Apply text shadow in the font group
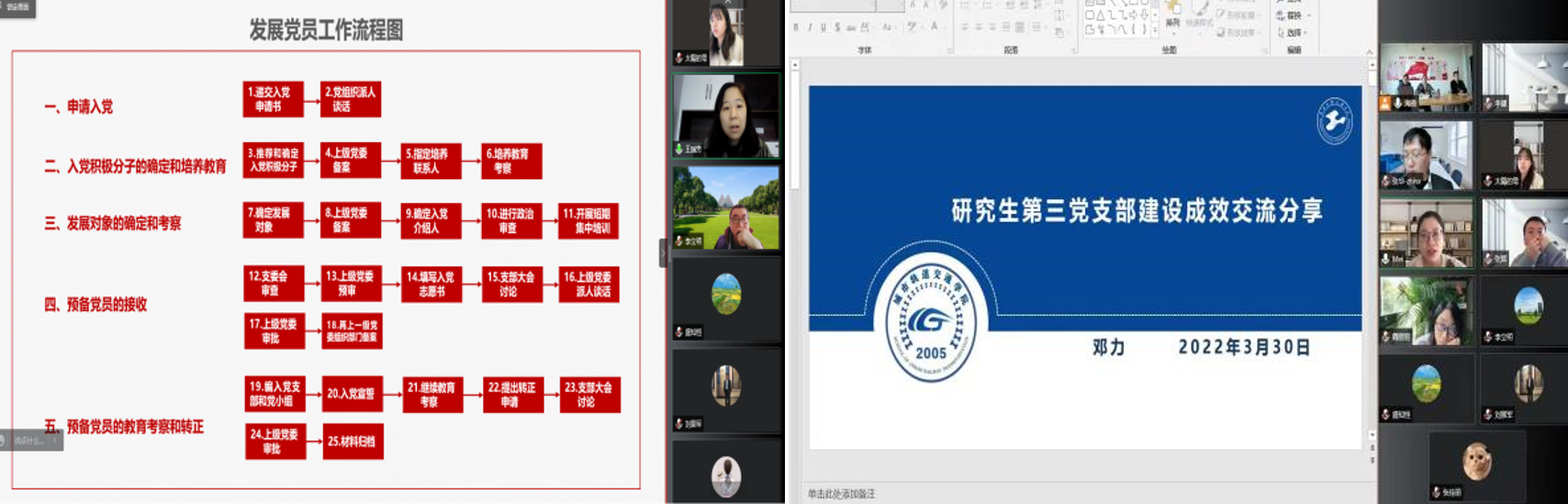The width and height of the screenshot is (1568, 504). click(837, 28)
